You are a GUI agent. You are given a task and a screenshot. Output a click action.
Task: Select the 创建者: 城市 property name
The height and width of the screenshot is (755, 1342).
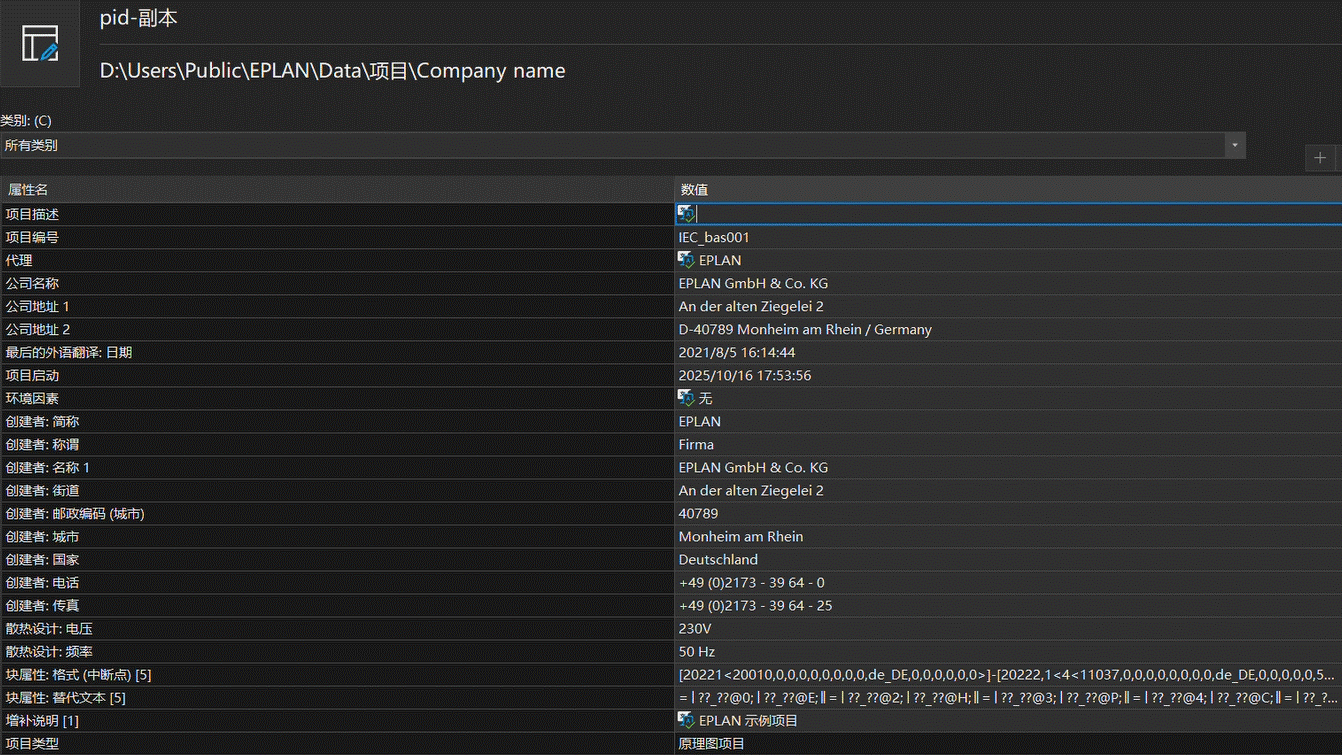click(42, 536)
